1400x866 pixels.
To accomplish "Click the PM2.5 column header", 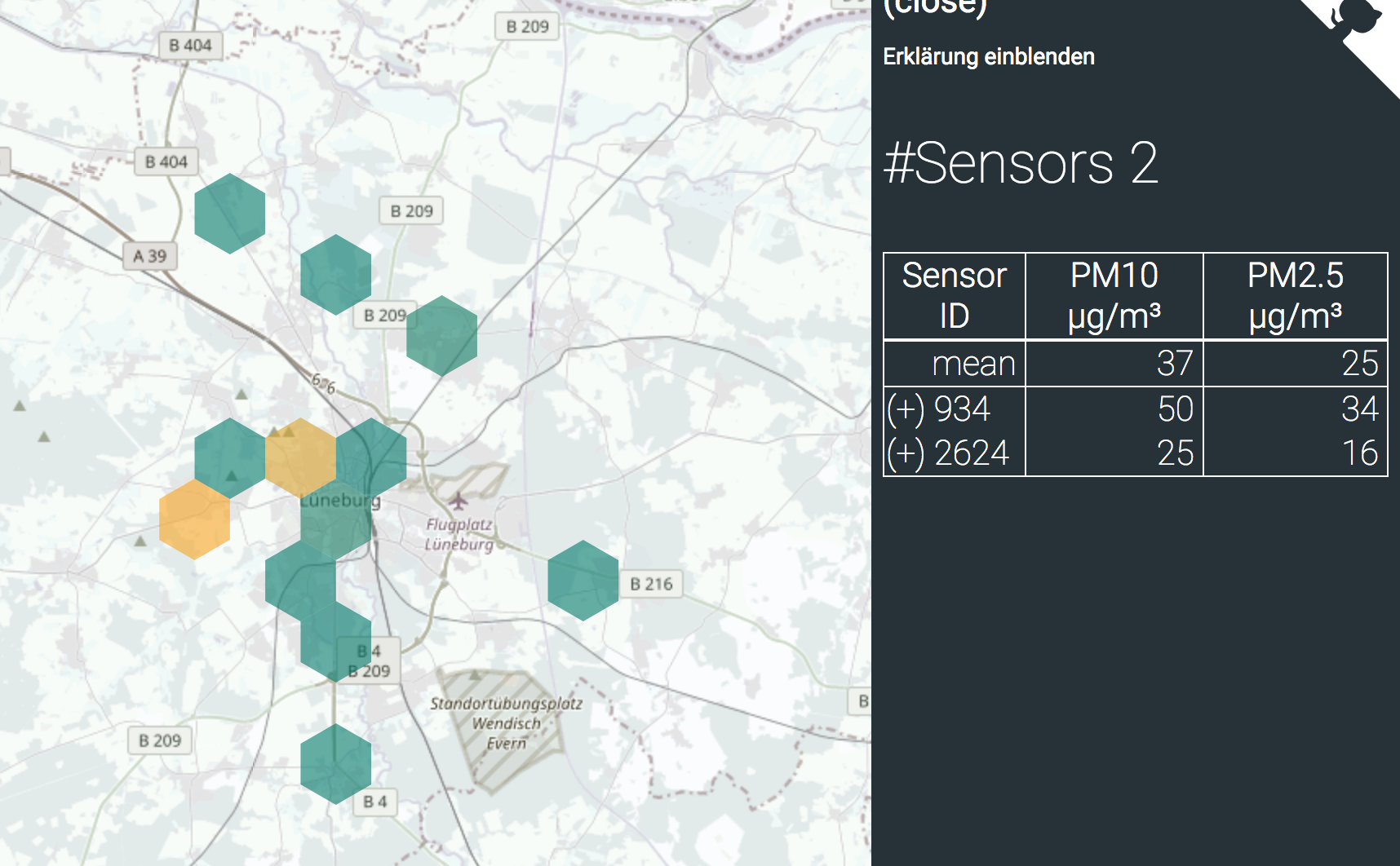I will click(x=1296, y=296).
